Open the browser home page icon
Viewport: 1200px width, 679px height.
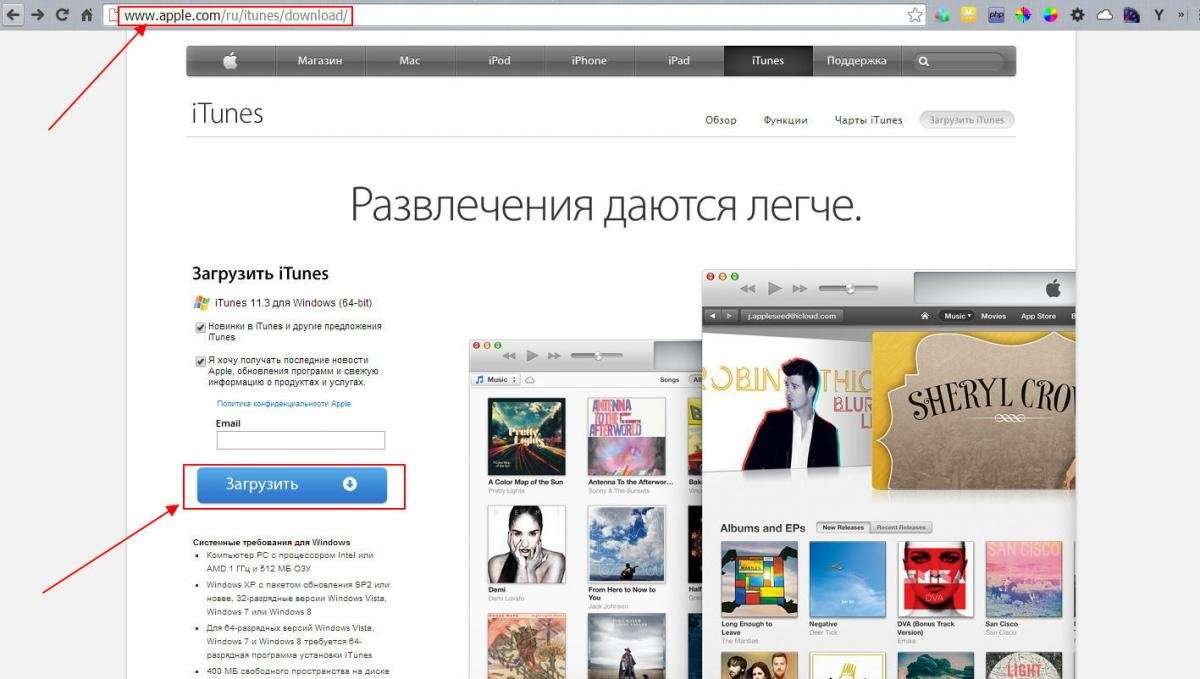click(x=87, y=15)
